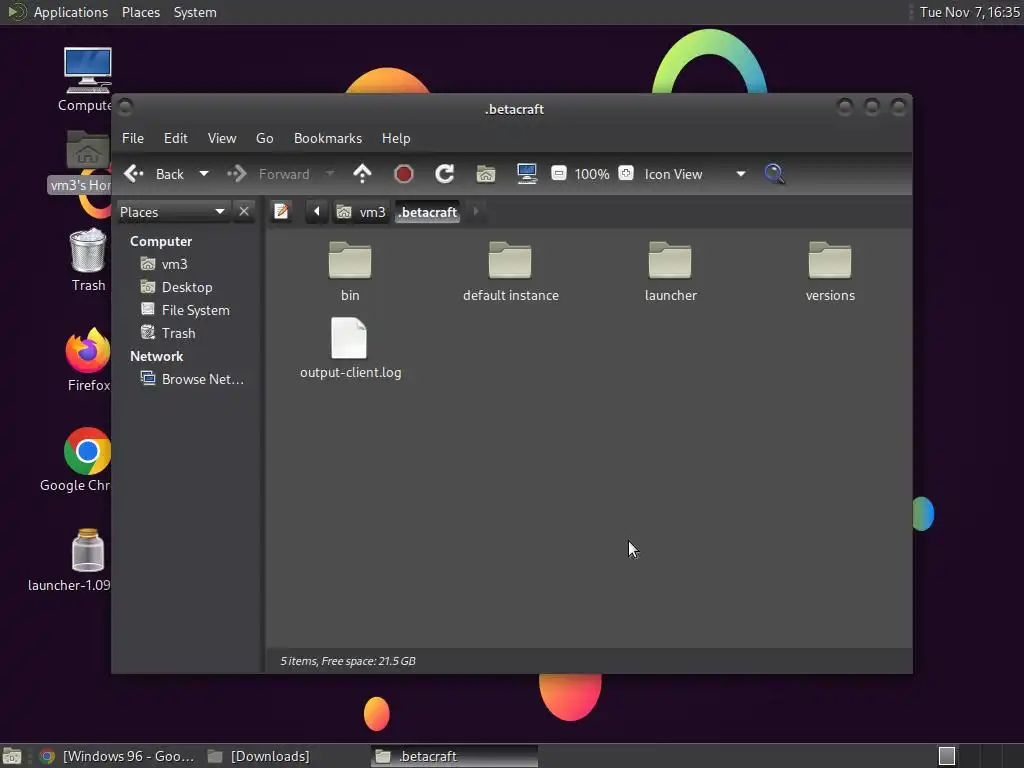The width and height of the screenshot is (1024, 768).
Task: Zoom out with the minus icon
Action: 559,174
